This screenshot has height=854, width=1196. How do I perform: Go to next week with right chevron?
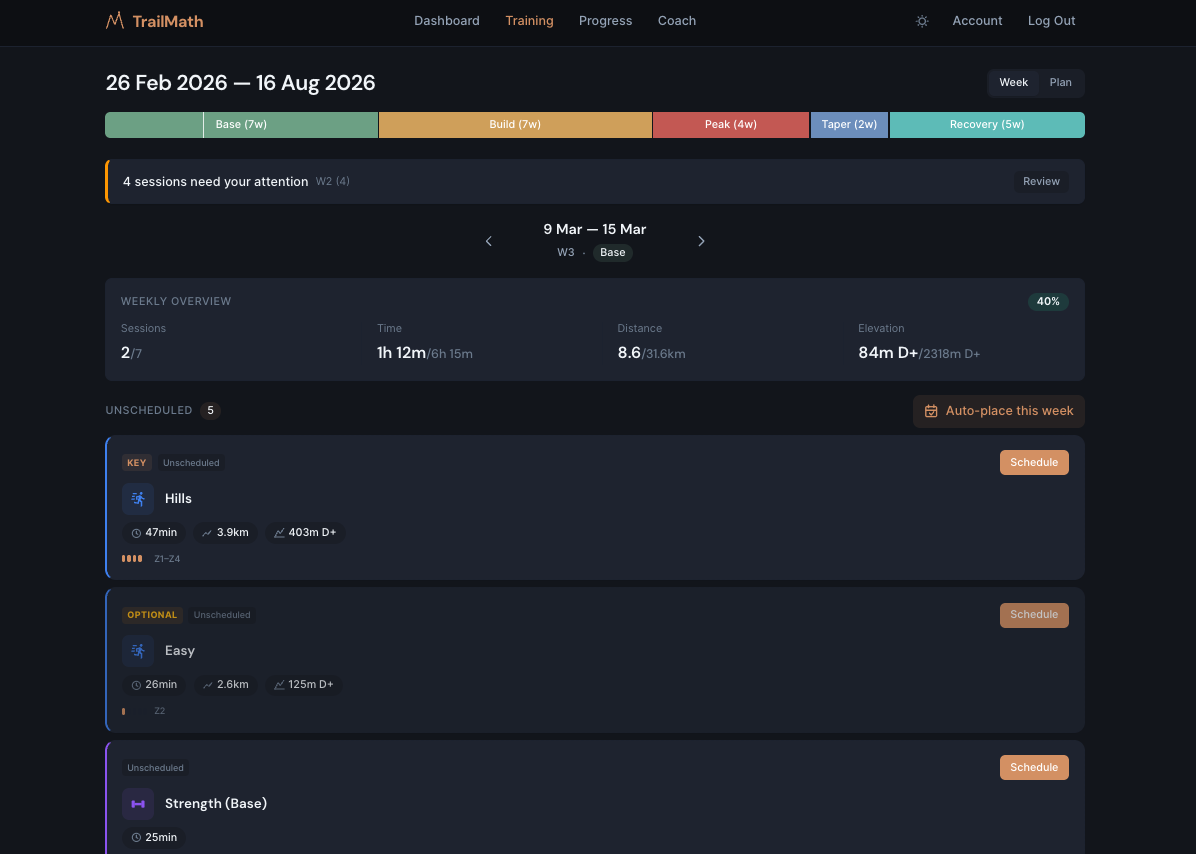click(701, 241)
